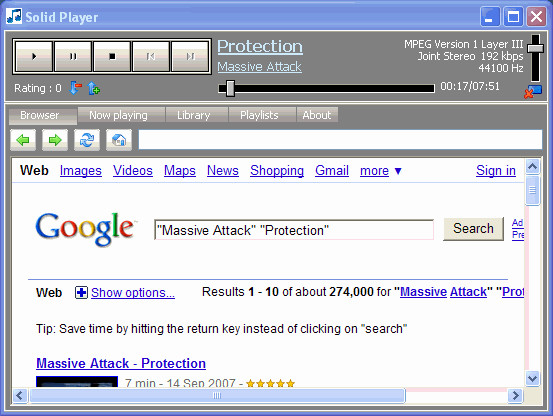Open the browser home page
Screen dimensions: 553x416
click(119, 140)
